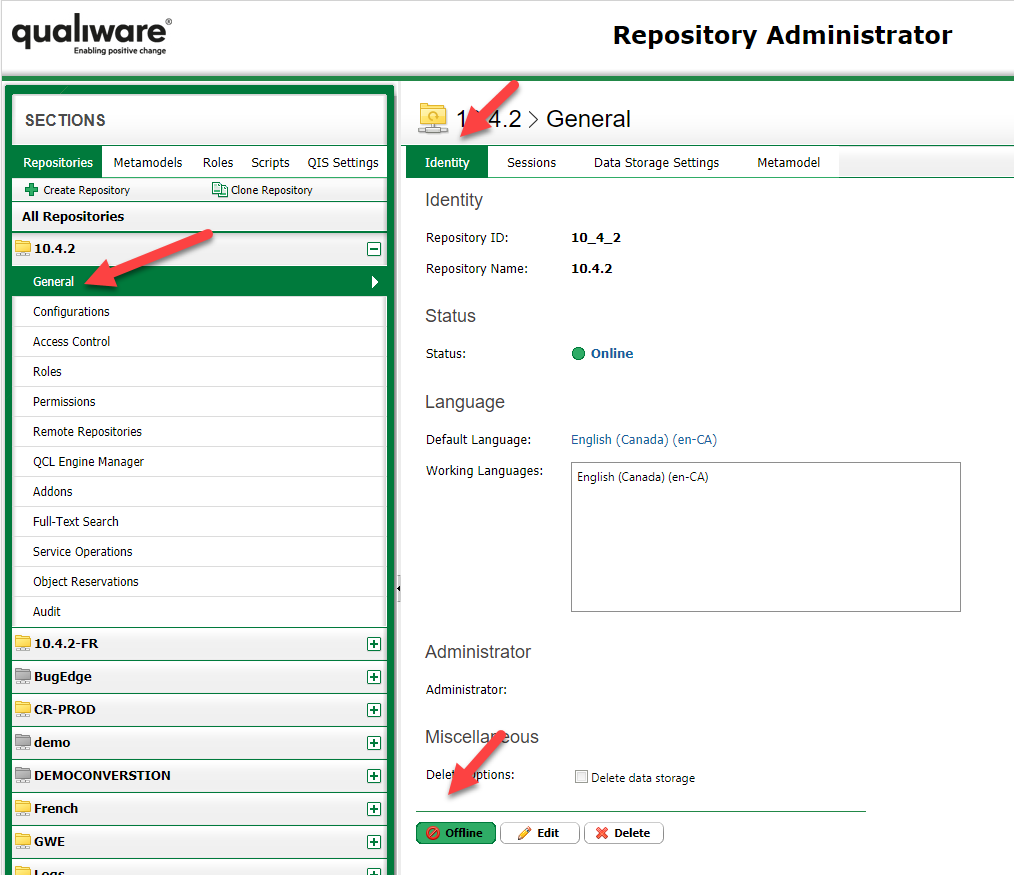This screenshot has width=1014, height=875.
Task: Collapse the 10.4.2 repository
Action: 374,248
